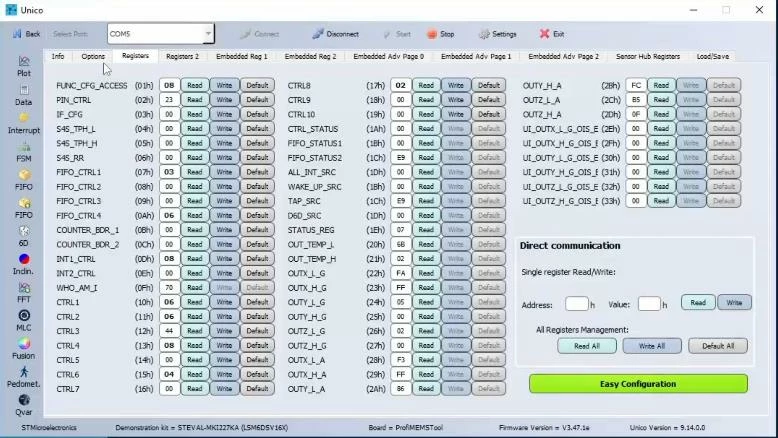Read the OUTX_H_A register
Image resolution: width=778 pixels, height=438 pixels.
pyautogui.click(x=426, y=374)
